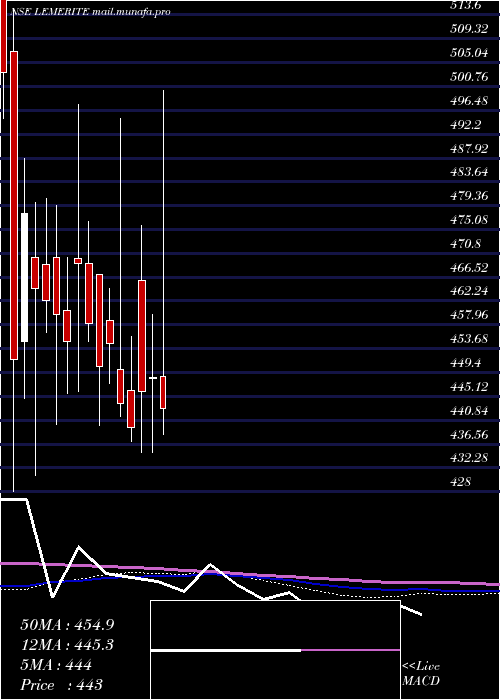Screen dimensions: 500x700
Task: Click the last red candlestick on the right
Action: pyautogui.click(x=163, y=392)
